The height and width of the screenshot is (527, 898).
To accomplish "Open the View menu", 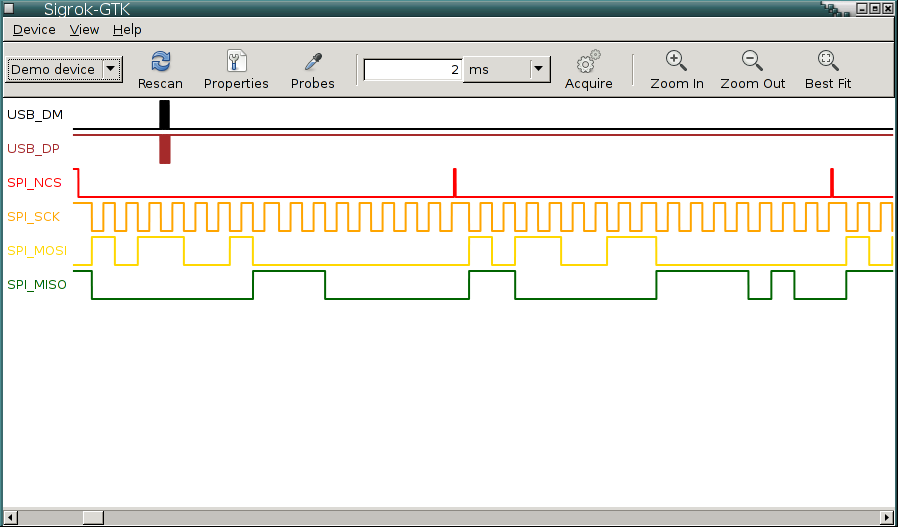I will (84, 30).
